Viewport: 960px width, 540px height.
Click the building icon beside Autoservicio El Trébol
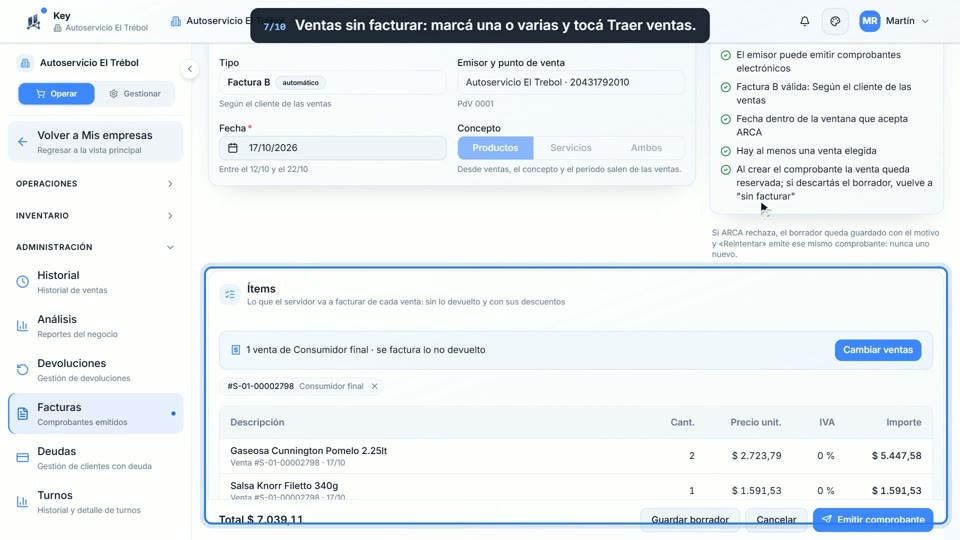tap(25, 62)
